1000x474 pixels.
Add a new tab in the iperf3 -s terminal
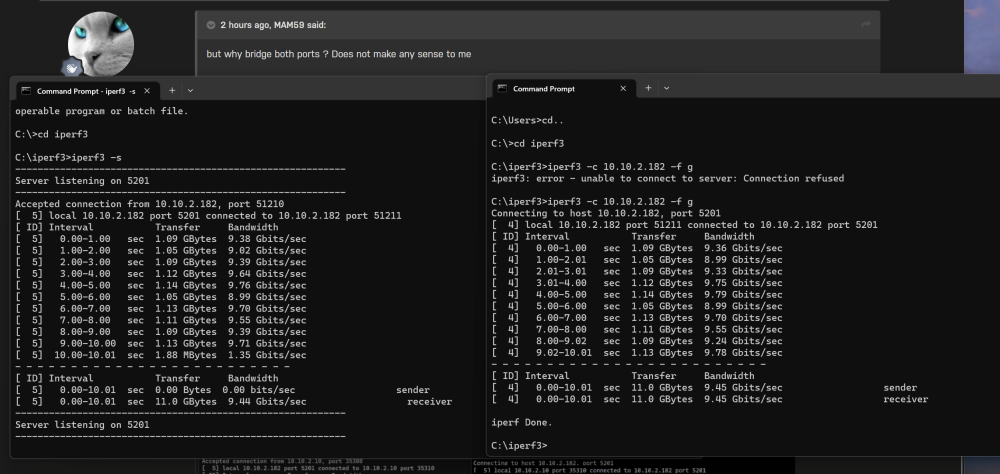click(172, 91)
